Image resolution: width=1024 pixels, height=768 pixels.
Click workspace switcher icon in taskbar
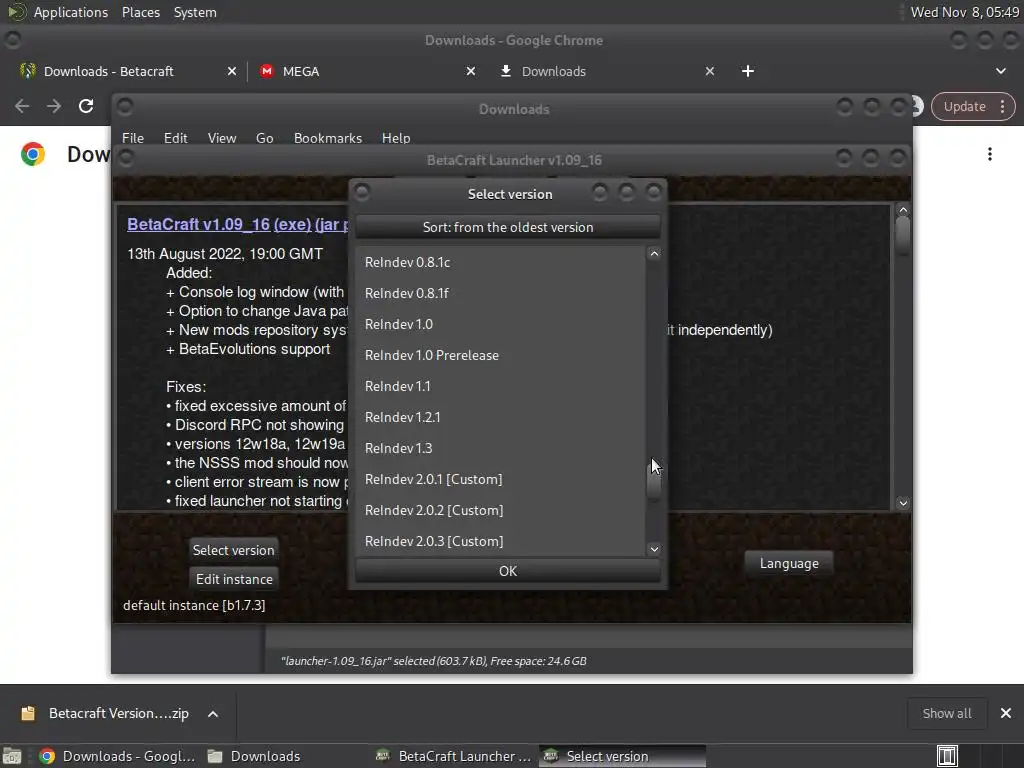pos(947,756)
